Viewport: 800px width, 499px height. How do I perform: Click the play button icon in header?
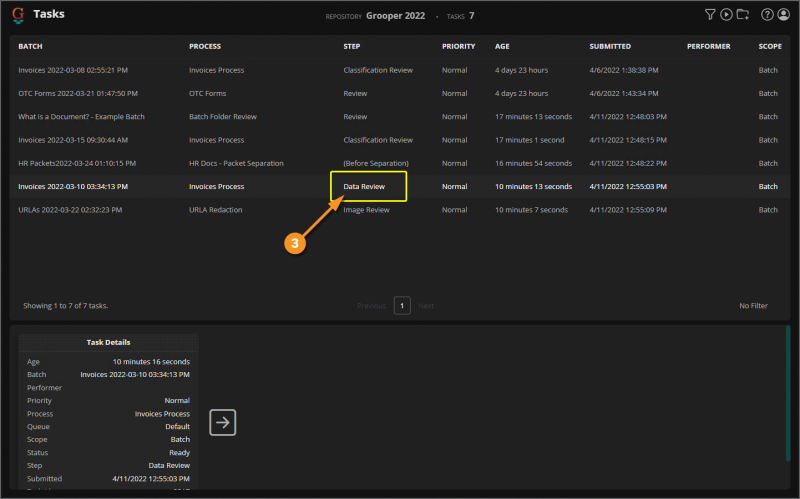click(x=726, y=14)
